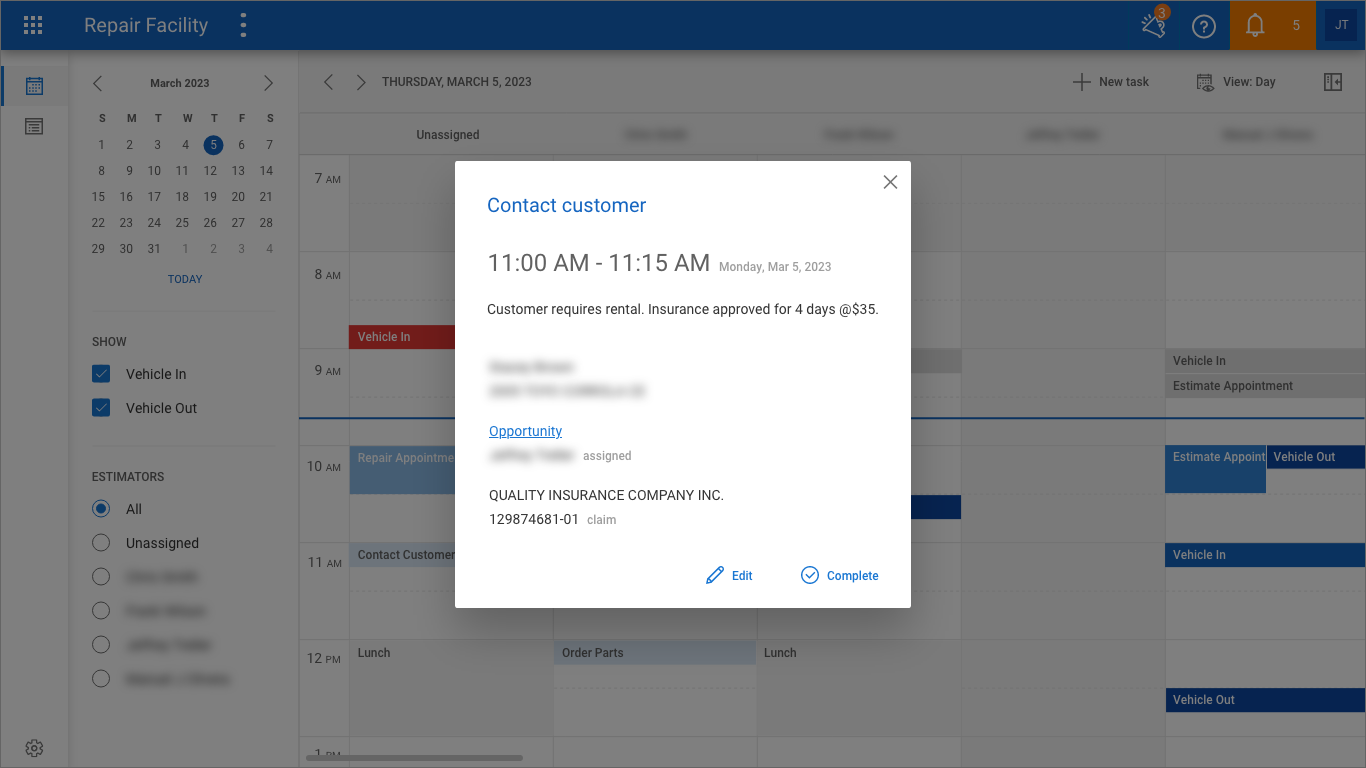Open the Vehicle Out event at 10 AM
The image size is (1366, 768).
click(x=1316, y=457)
